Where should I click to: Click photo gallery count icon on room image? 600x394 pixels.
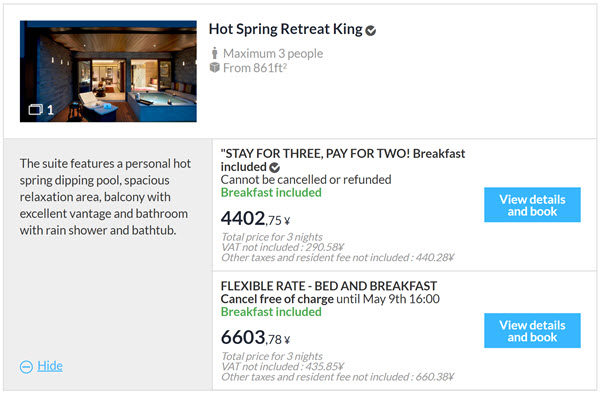[36, 110]
